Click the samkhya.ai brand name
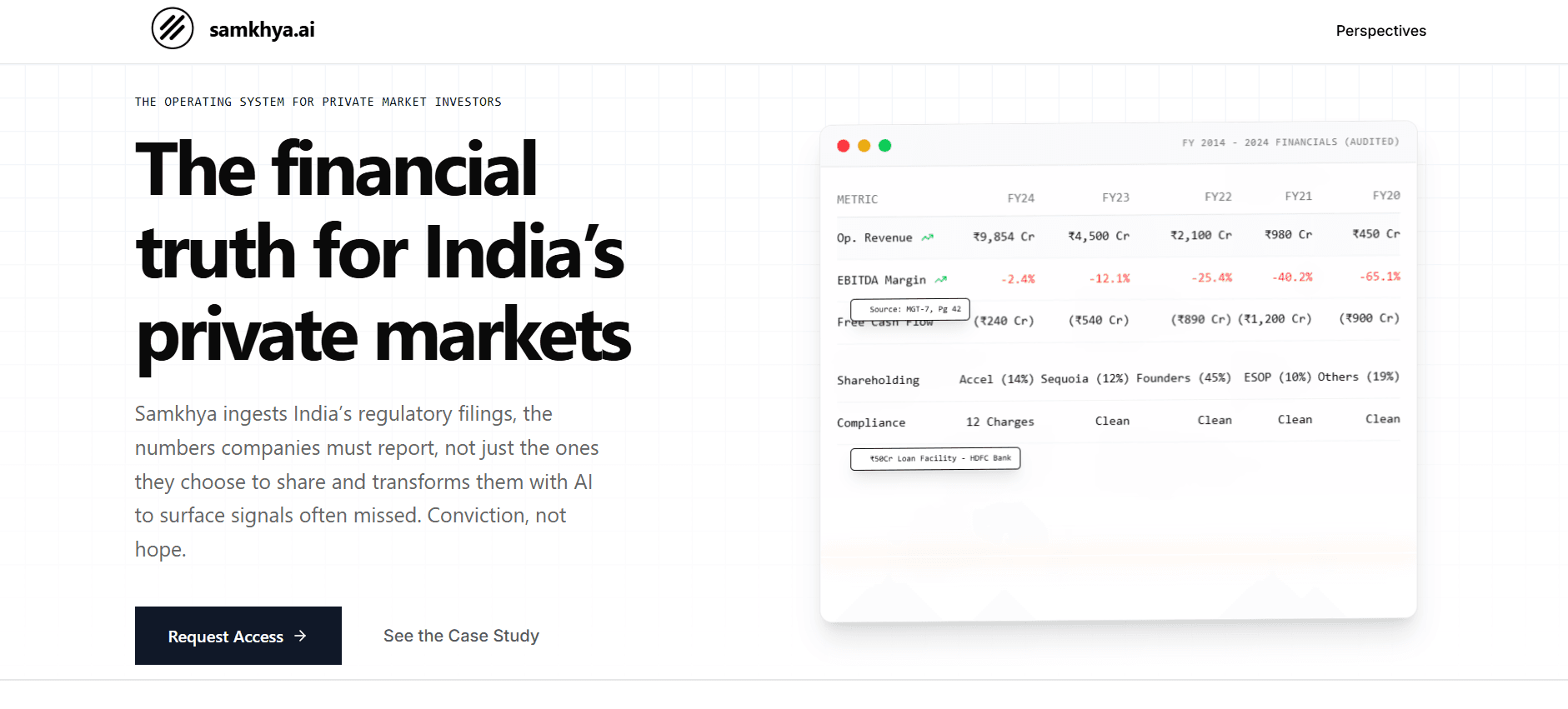Viewport: 1568px width, 709px height. tap(262, 30)
